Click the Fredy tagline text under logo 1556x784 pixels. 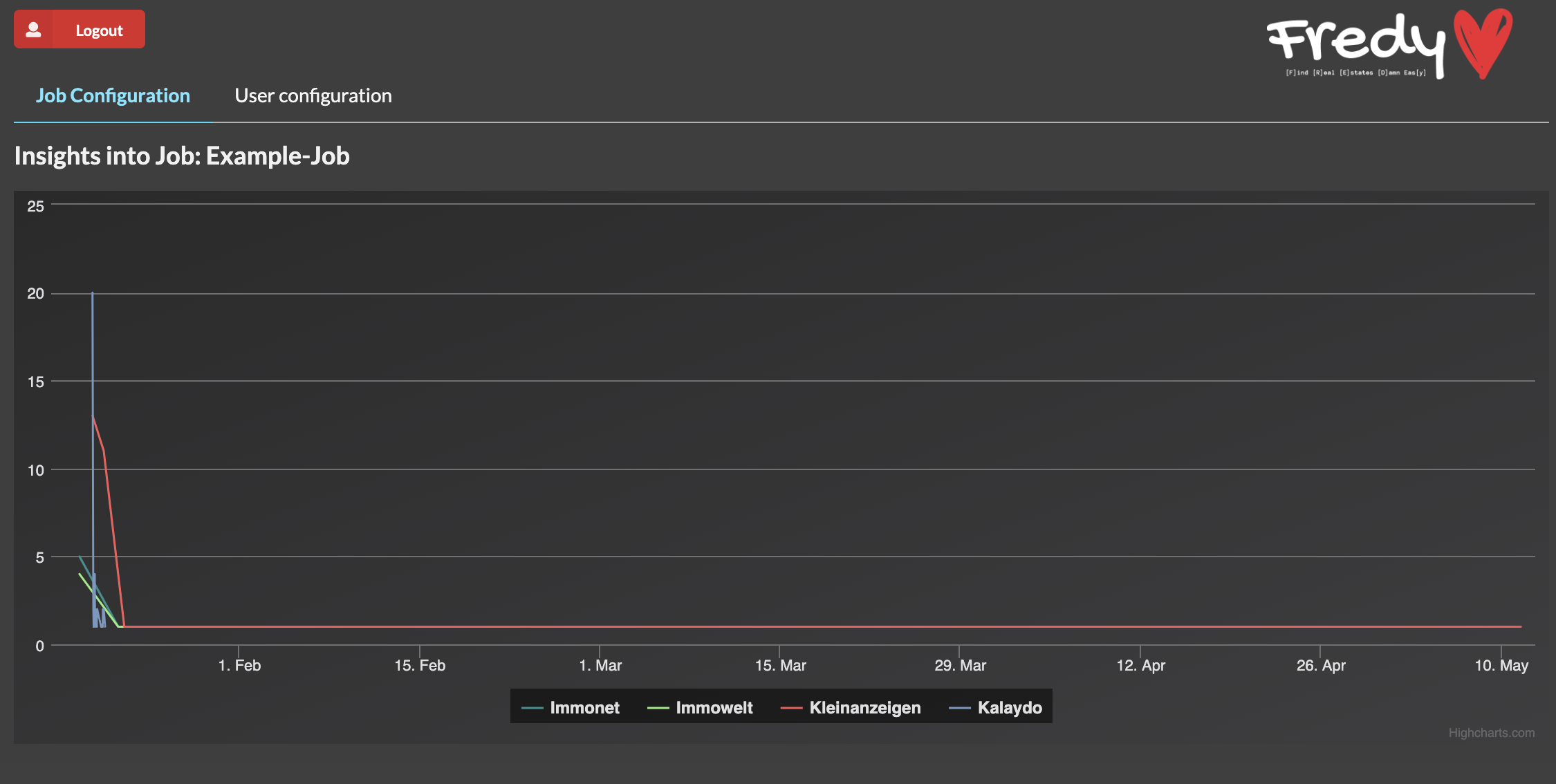pyautogui.click(x=1355, y=73)
